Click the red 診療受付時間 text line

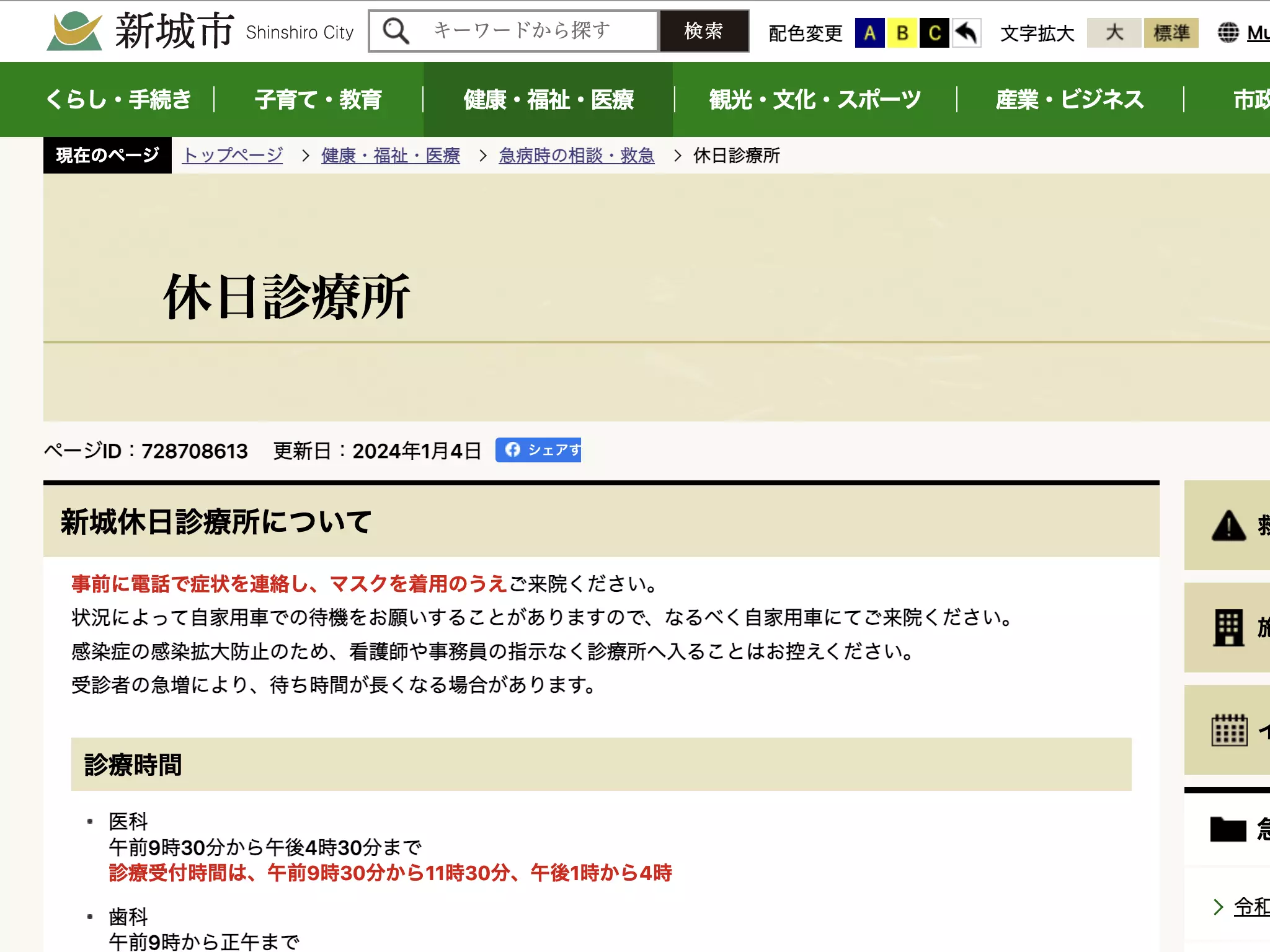[x=391, y=873]
